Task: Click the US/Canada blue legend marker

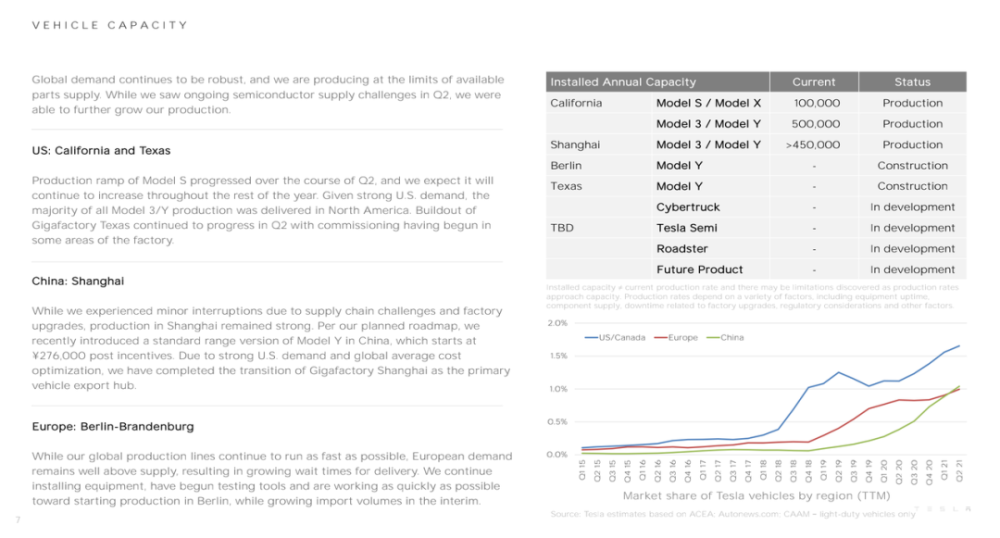Action: pyautogui.click(x=591, y=338)
